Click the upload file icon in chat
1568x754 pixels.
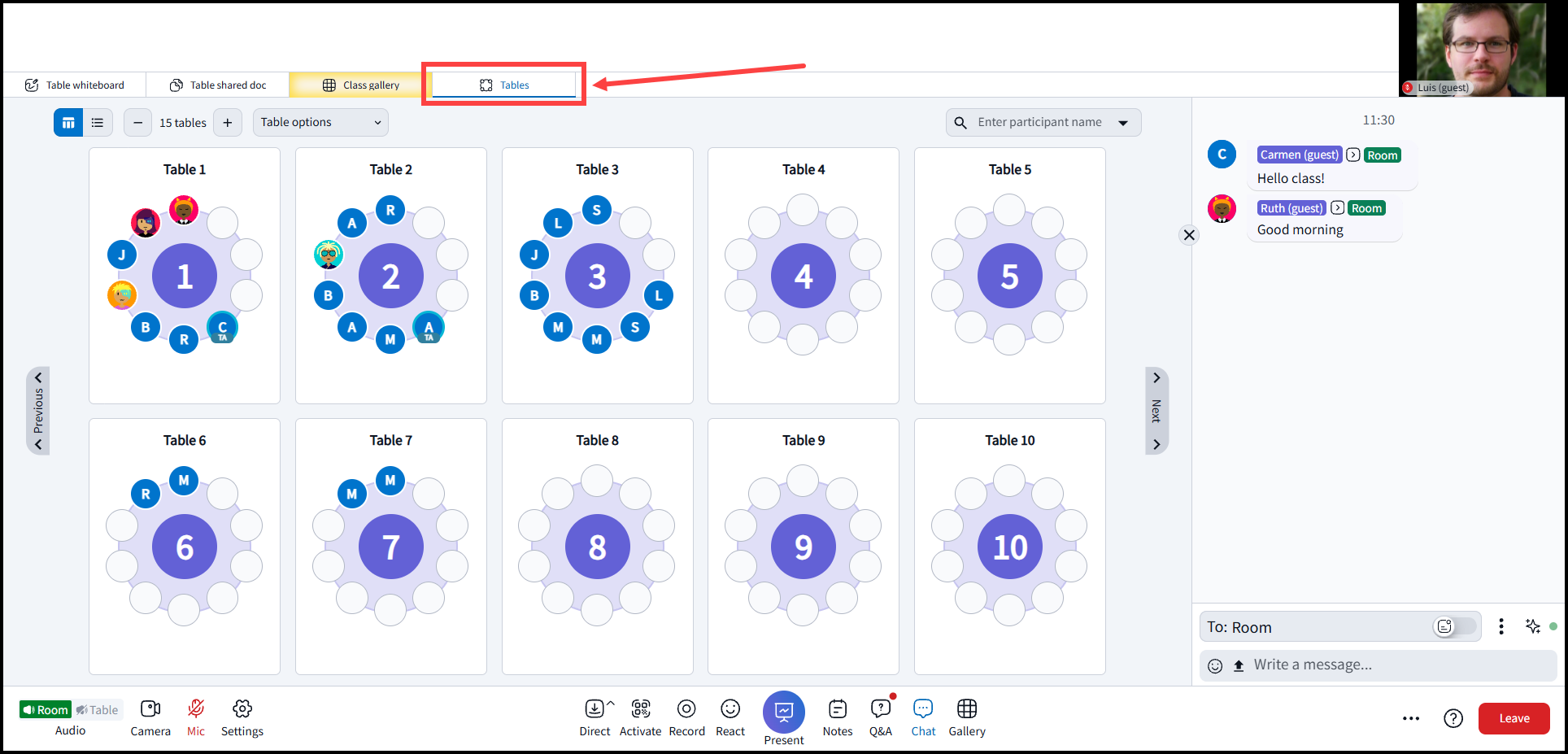click(1239, 665)
